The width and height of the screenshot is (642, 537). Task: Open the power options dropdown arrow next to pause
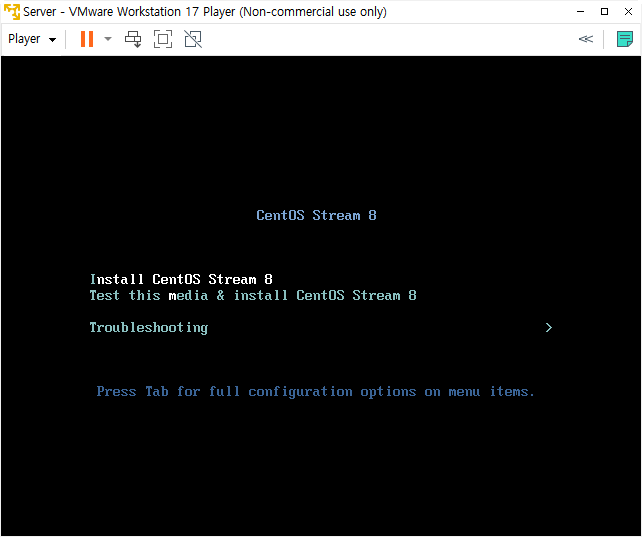(x=108, y=39)
